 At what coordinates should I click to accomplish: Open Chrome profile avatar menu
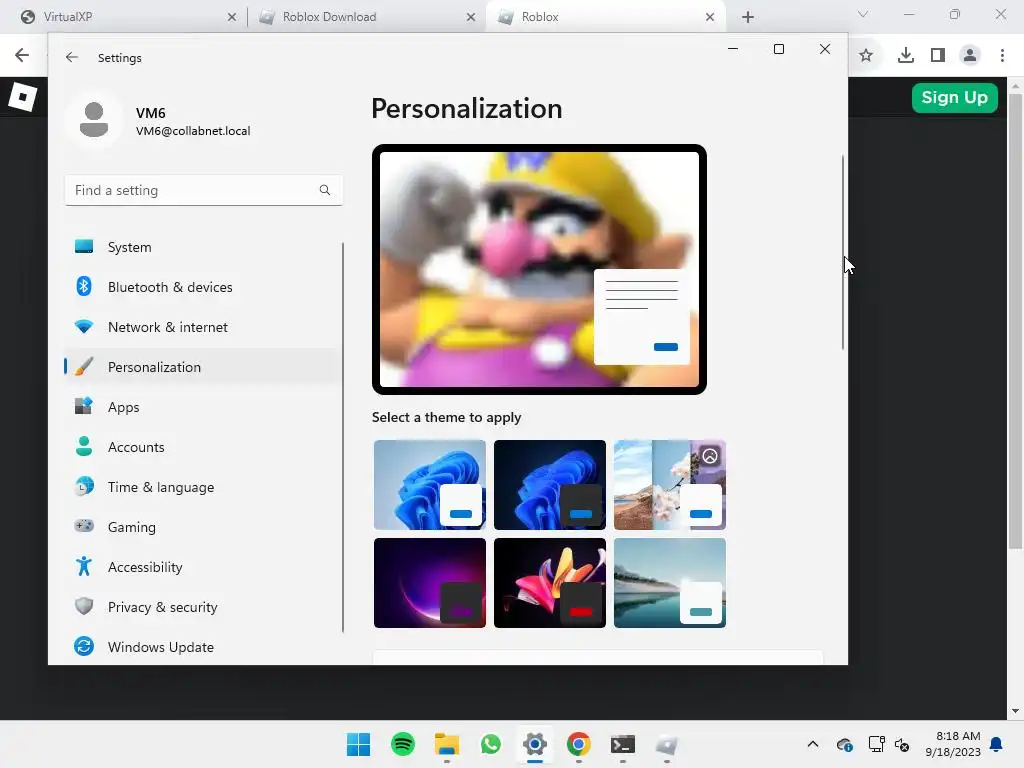coord(970,56)
